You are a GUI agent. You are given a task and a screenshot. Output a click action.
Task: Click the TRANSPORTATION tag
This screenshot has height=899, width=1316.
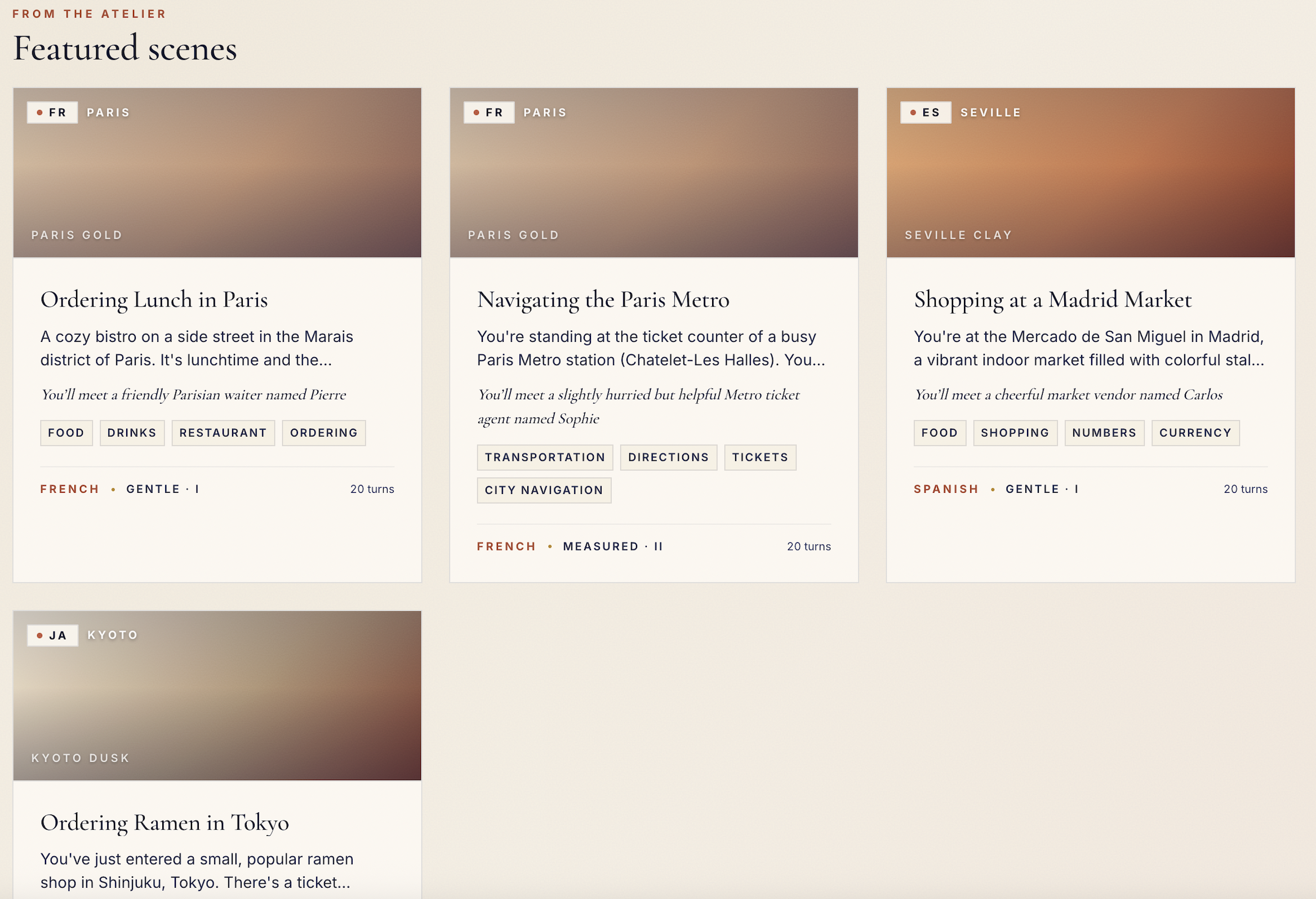click(x=545, y=457)
